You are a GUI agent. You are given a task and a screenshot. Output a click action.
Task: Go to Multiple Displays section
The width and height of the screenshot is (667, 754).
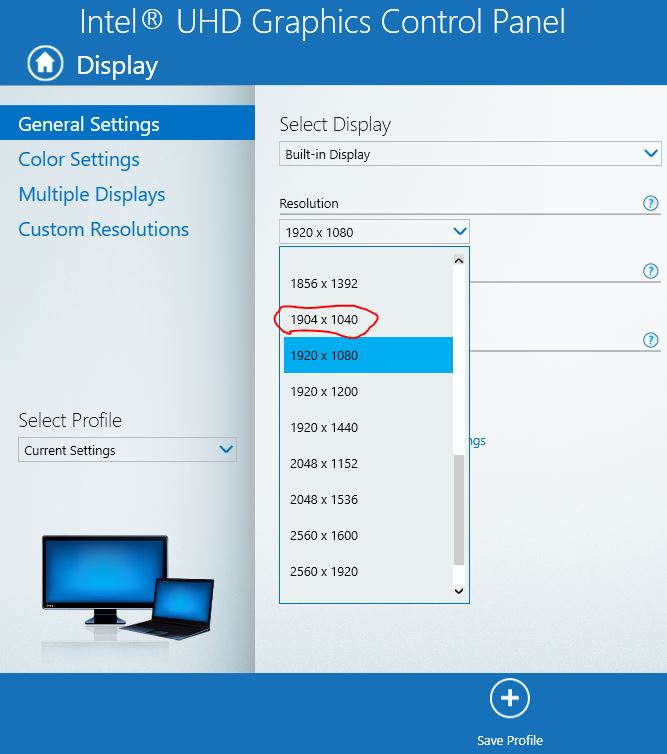point(92,194)
